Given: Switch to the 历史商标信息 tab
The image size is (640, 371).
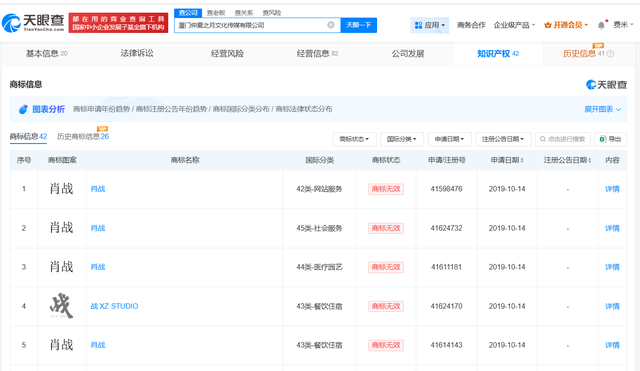Looking at the screenshot, I should (83, 136).
